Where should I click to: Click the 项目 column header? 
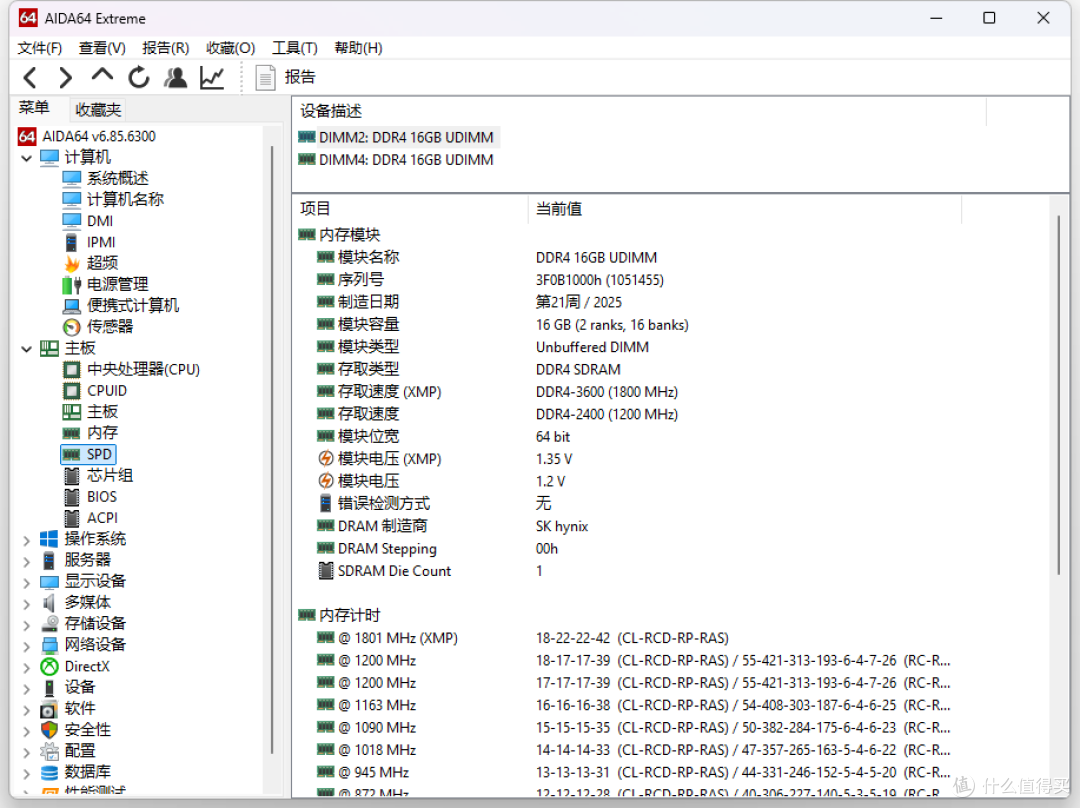click(315, 209)
